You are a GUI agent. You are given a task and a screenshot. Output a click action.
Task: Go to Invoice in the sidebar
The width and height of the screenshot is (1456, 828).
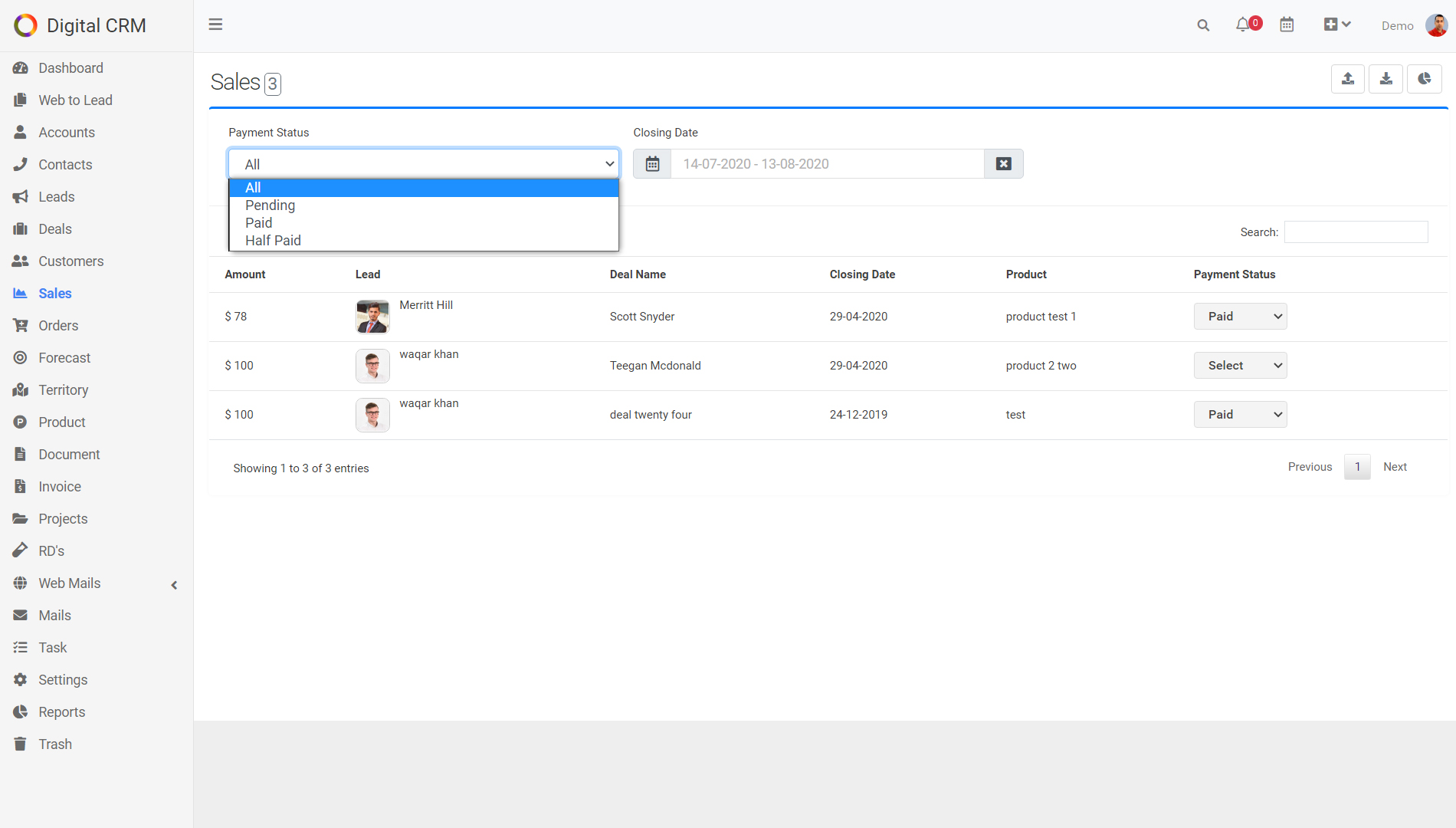pos(60,487)
